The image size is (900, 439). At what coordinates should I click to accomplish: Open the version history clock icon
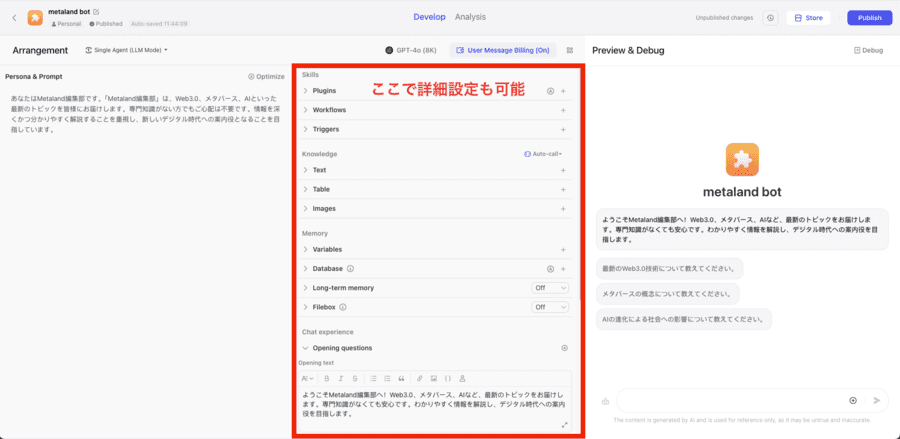point(770,18)
